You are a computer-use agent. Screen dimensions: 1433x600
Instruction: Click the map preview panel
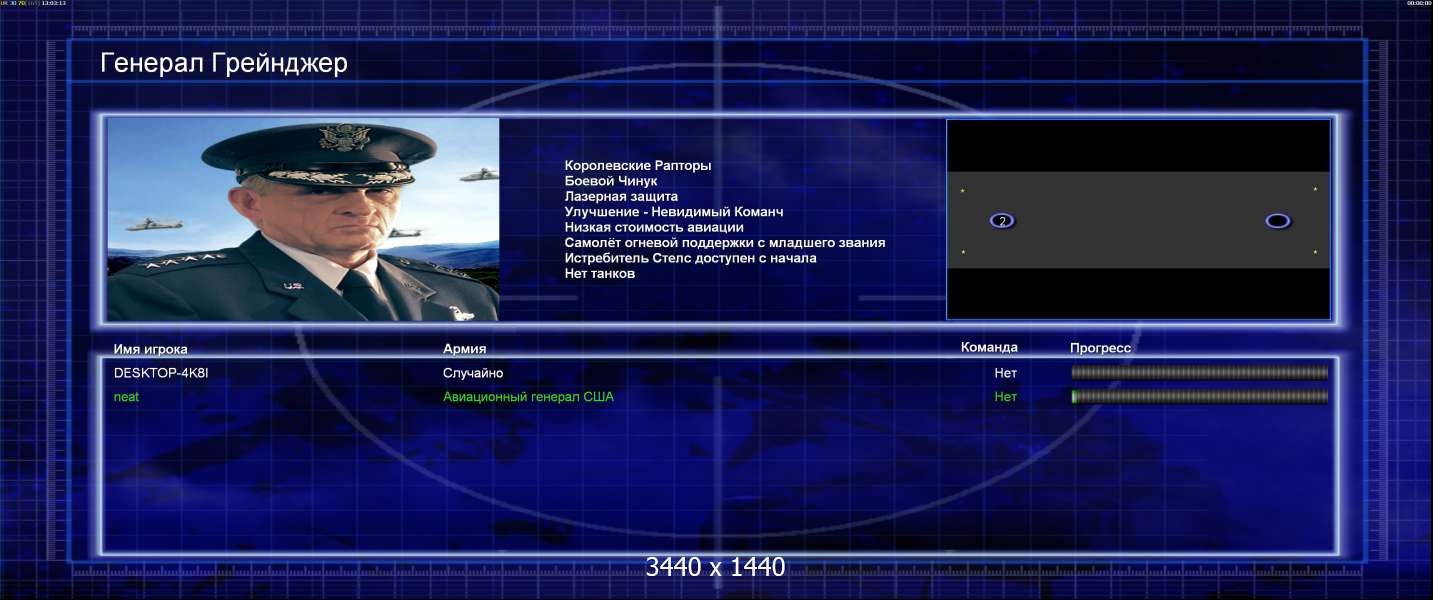point(1138,219)
